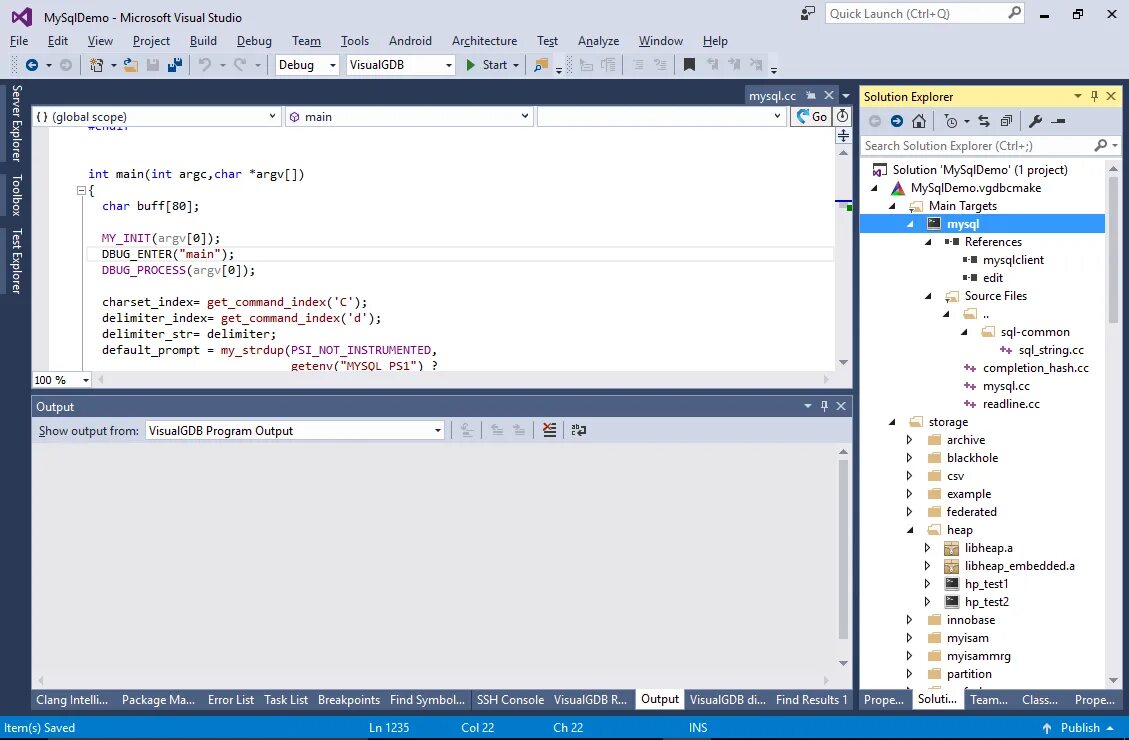
Task: Click the feedback icon beside Quick Launch
Action: tap(807, 14)
